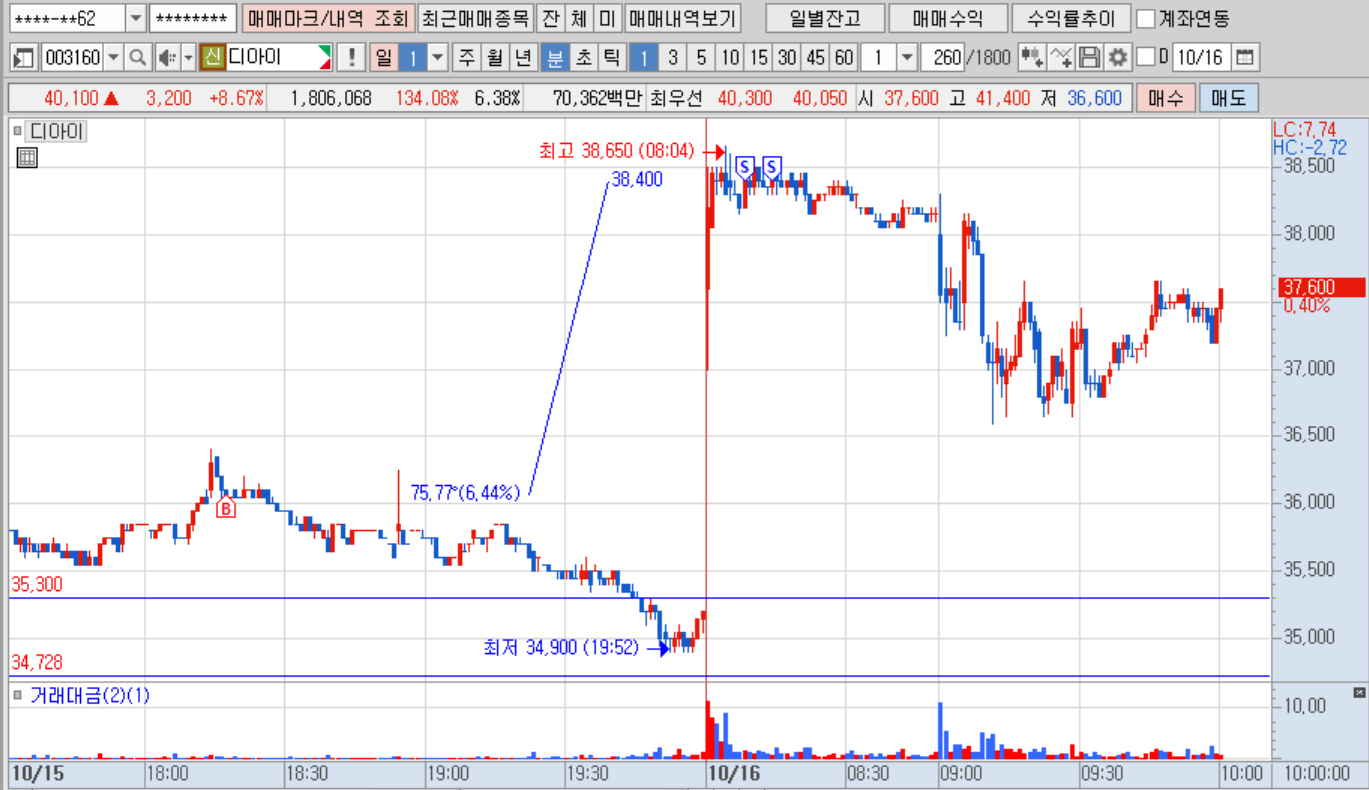Click the green 신 badge icon

click(x=212, y=57)
